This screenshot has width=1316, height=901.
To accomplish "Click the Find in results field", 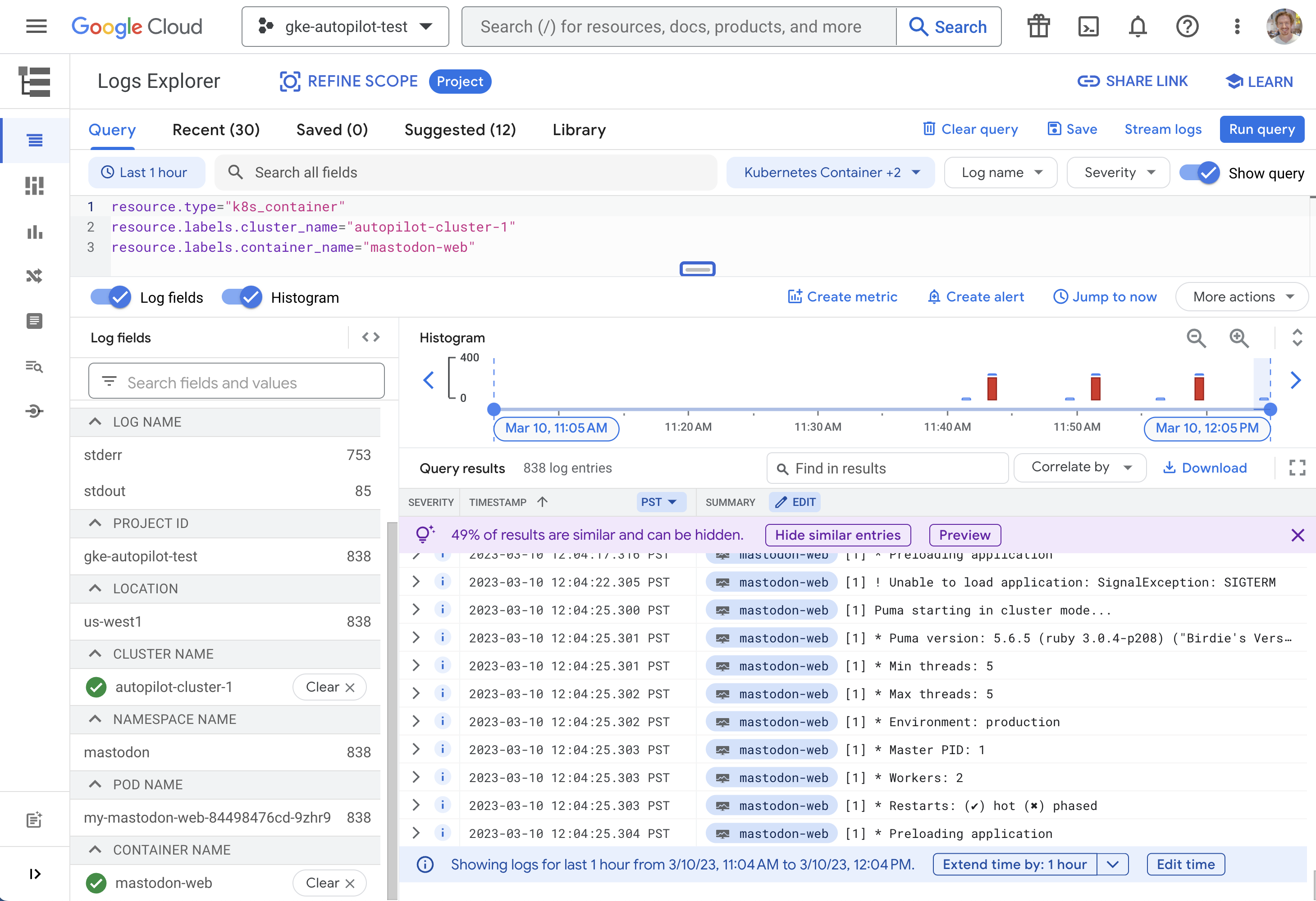I will 887,468.
